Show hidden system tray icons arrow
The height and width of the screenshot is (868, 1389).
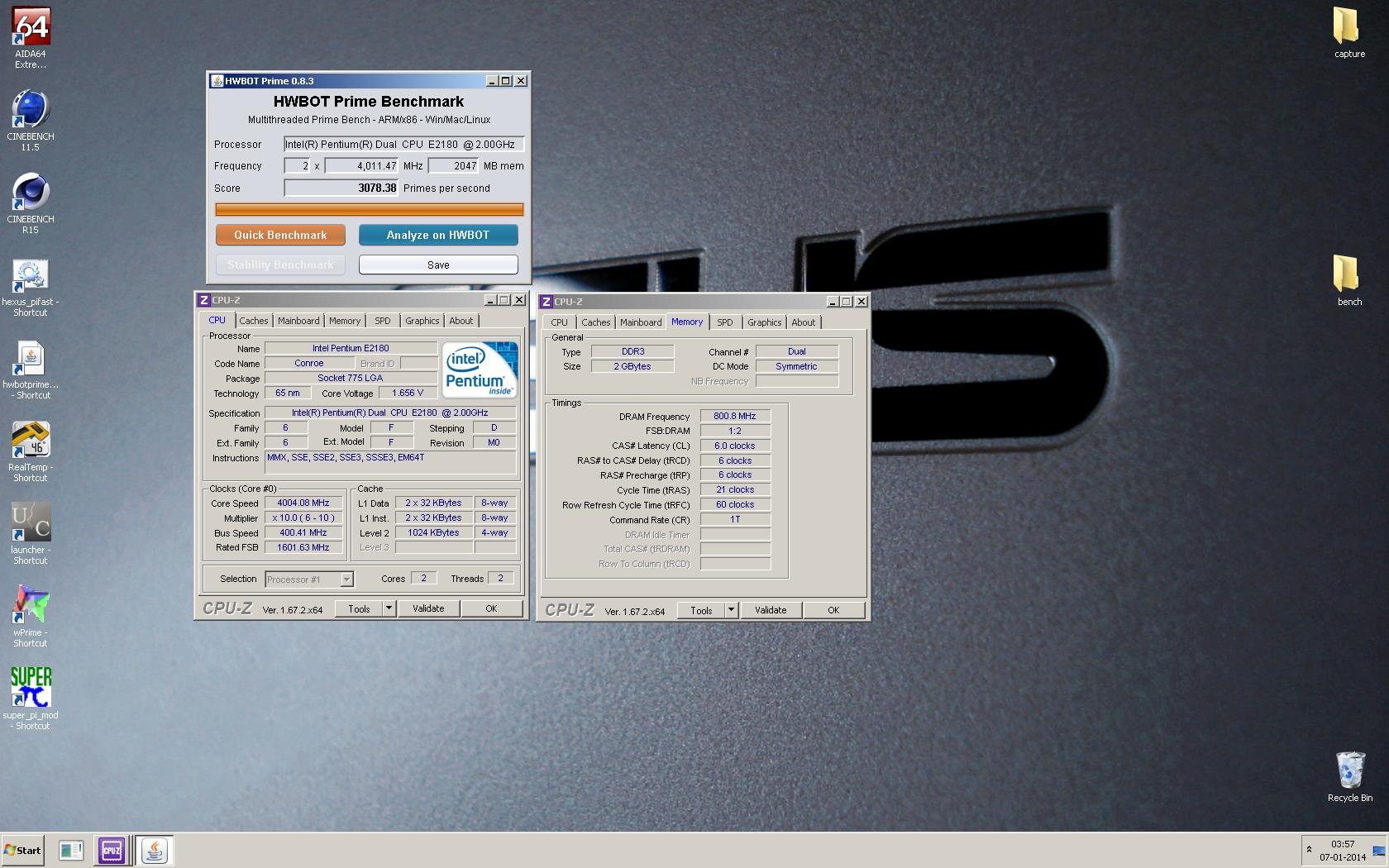tap(1309, 850)
